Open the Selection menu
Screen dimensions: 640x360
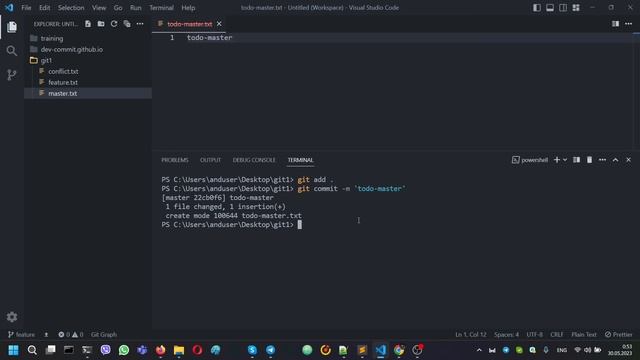71,8
